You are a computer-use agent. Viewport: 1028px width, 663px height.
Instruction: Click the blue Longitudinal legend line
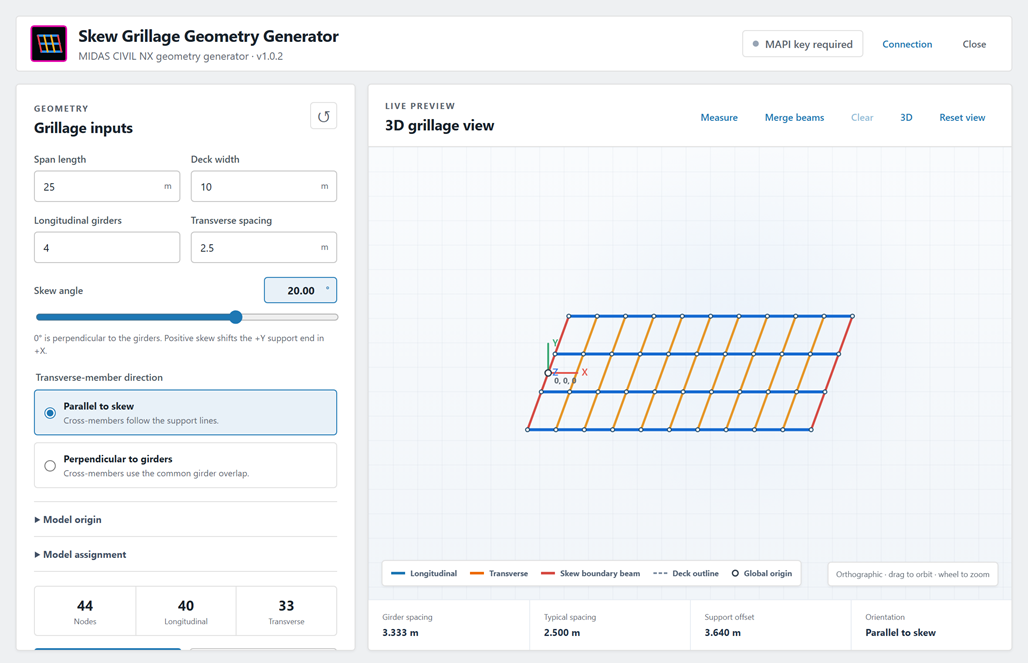[398, 573]
